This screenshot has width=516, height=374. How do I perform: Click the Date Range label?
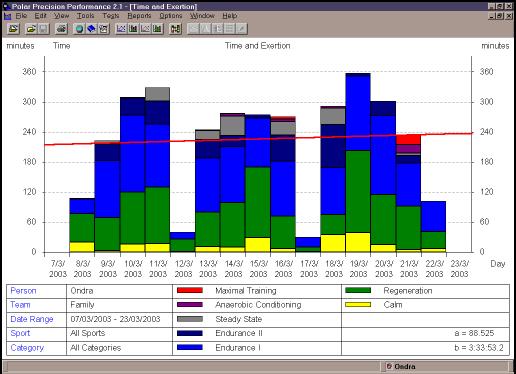pos(32,319)
